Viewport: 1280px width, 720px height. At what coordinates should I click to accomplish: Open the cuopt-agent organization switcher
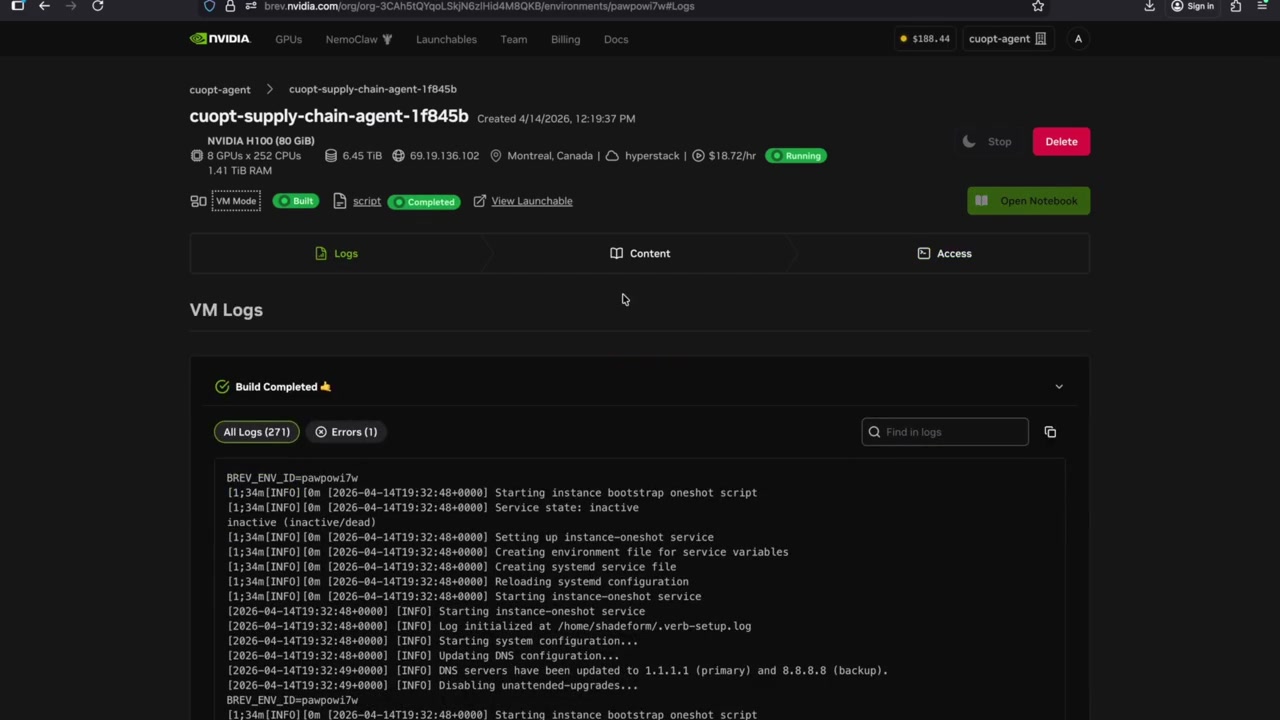click(x=1007, y=39)
